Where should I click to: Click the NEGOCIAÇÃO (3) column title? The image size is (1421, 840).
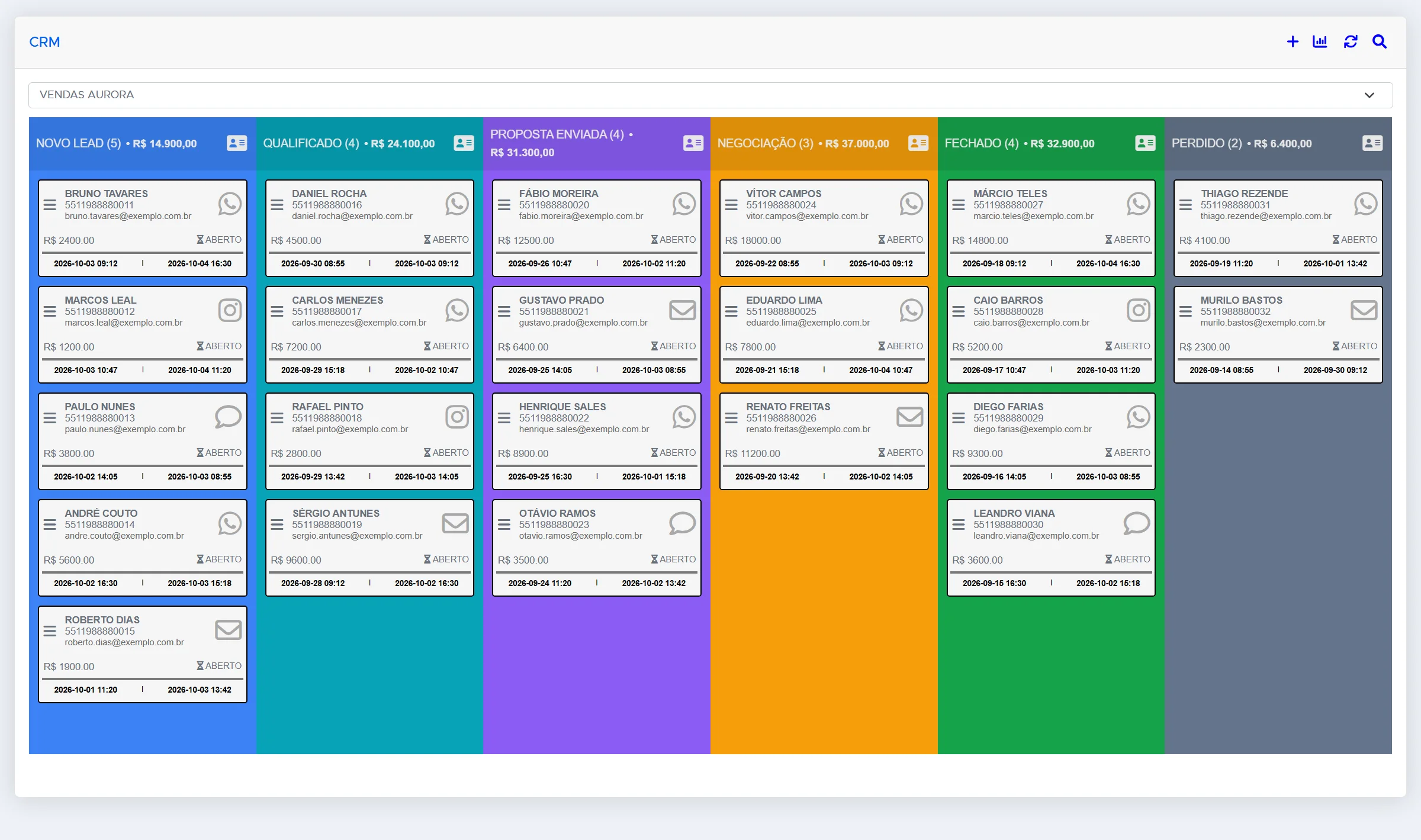pyautogui.click(x=765, y=143)
